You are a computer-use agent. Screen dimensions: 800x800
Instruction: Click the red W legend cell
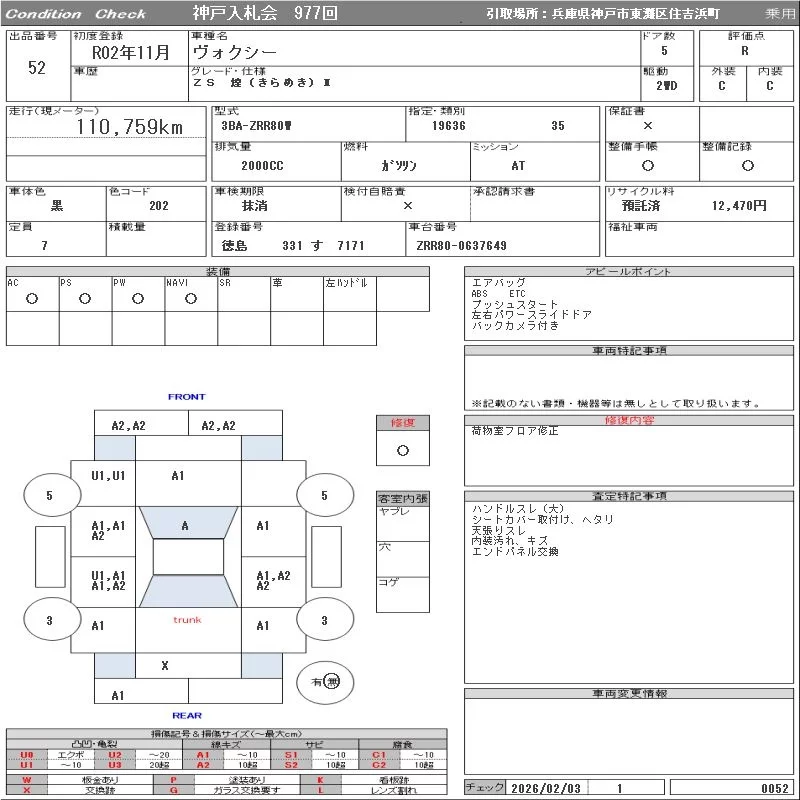click(27, 779)
